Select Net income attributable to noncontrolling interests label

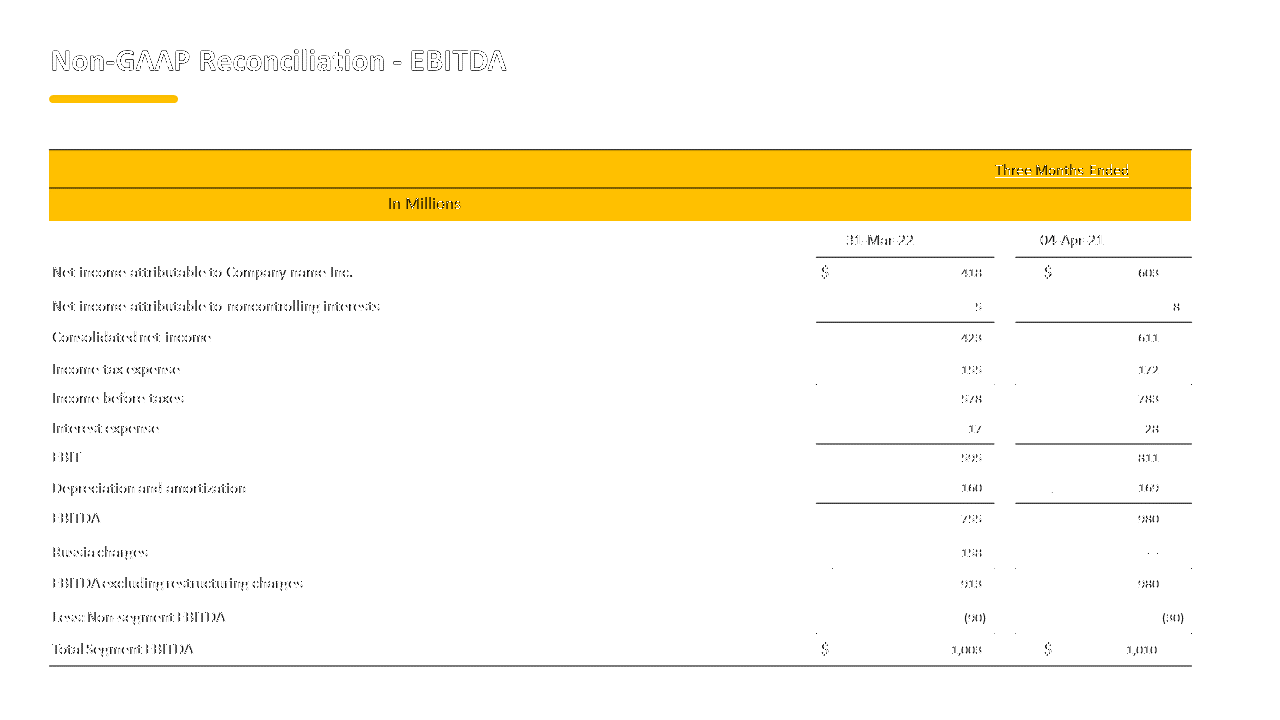(216, 306)
